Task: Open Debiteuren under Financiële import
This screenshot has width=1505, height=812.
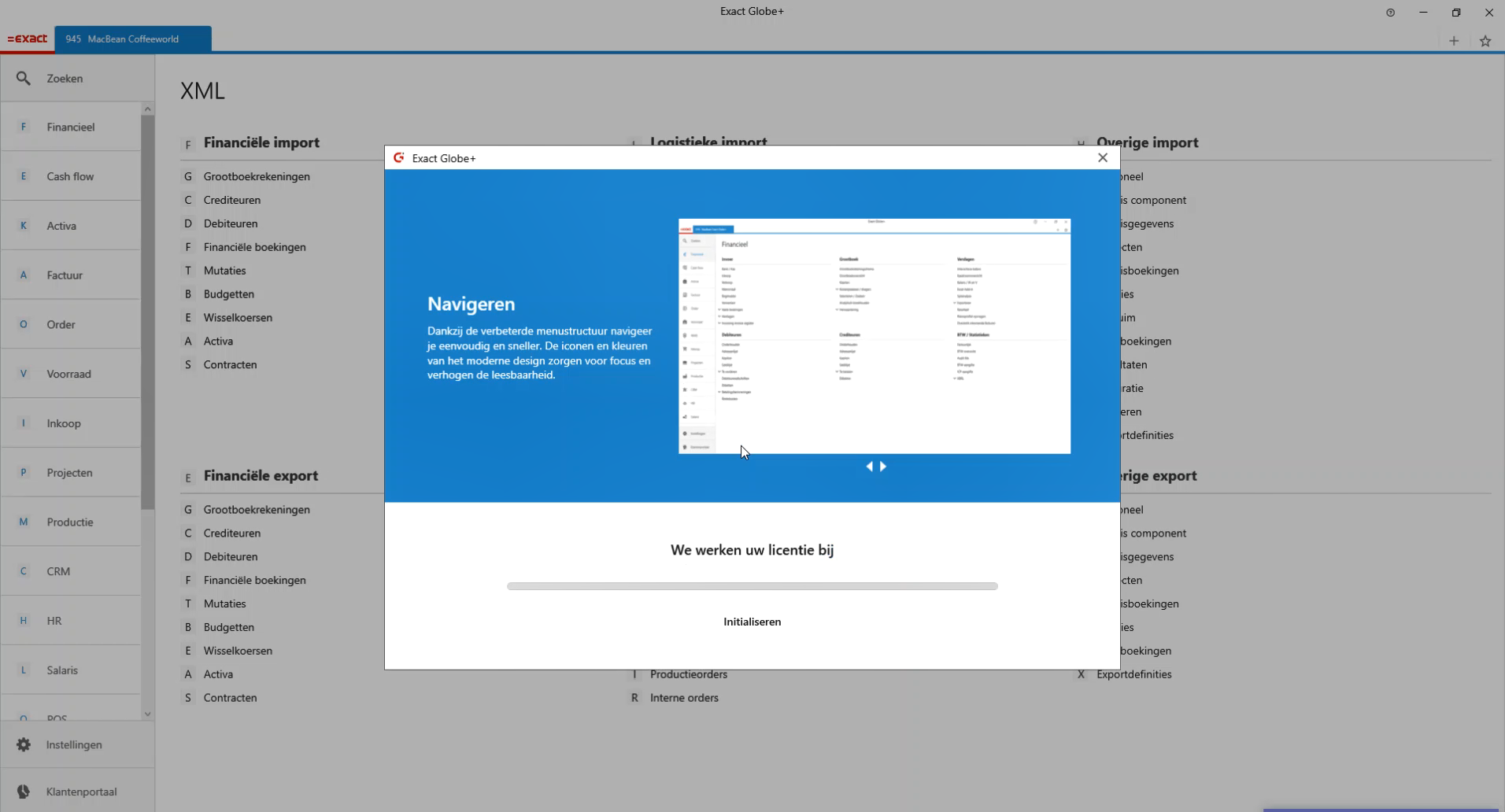Action: click(230, 223)
